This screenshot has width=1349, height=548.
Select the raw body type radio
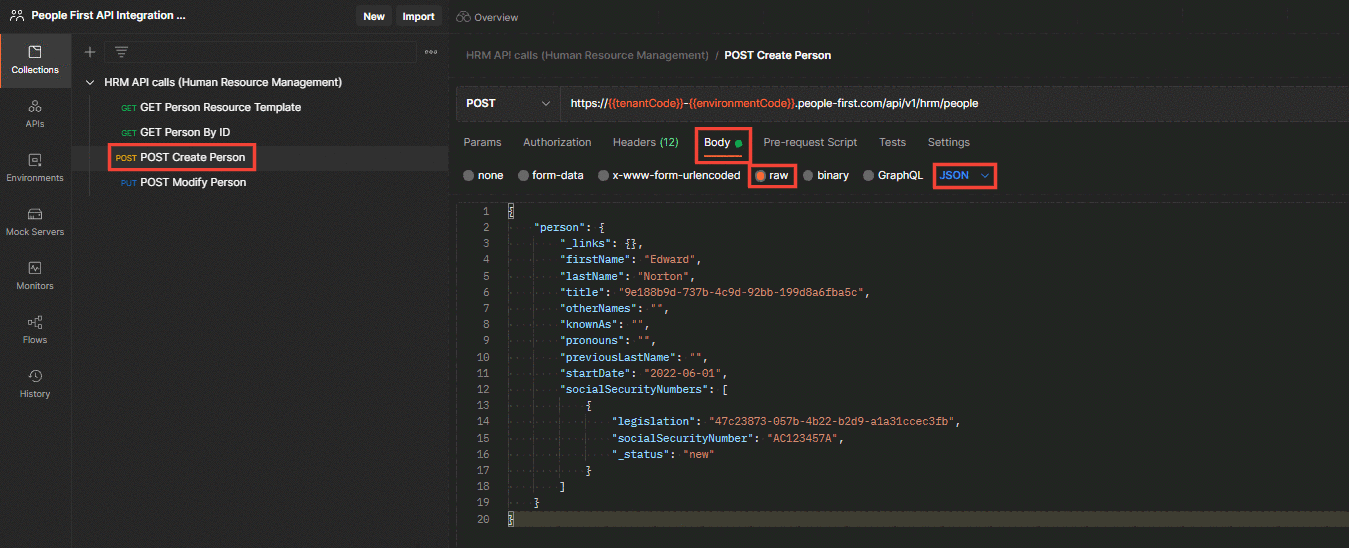tap(761, 175)
